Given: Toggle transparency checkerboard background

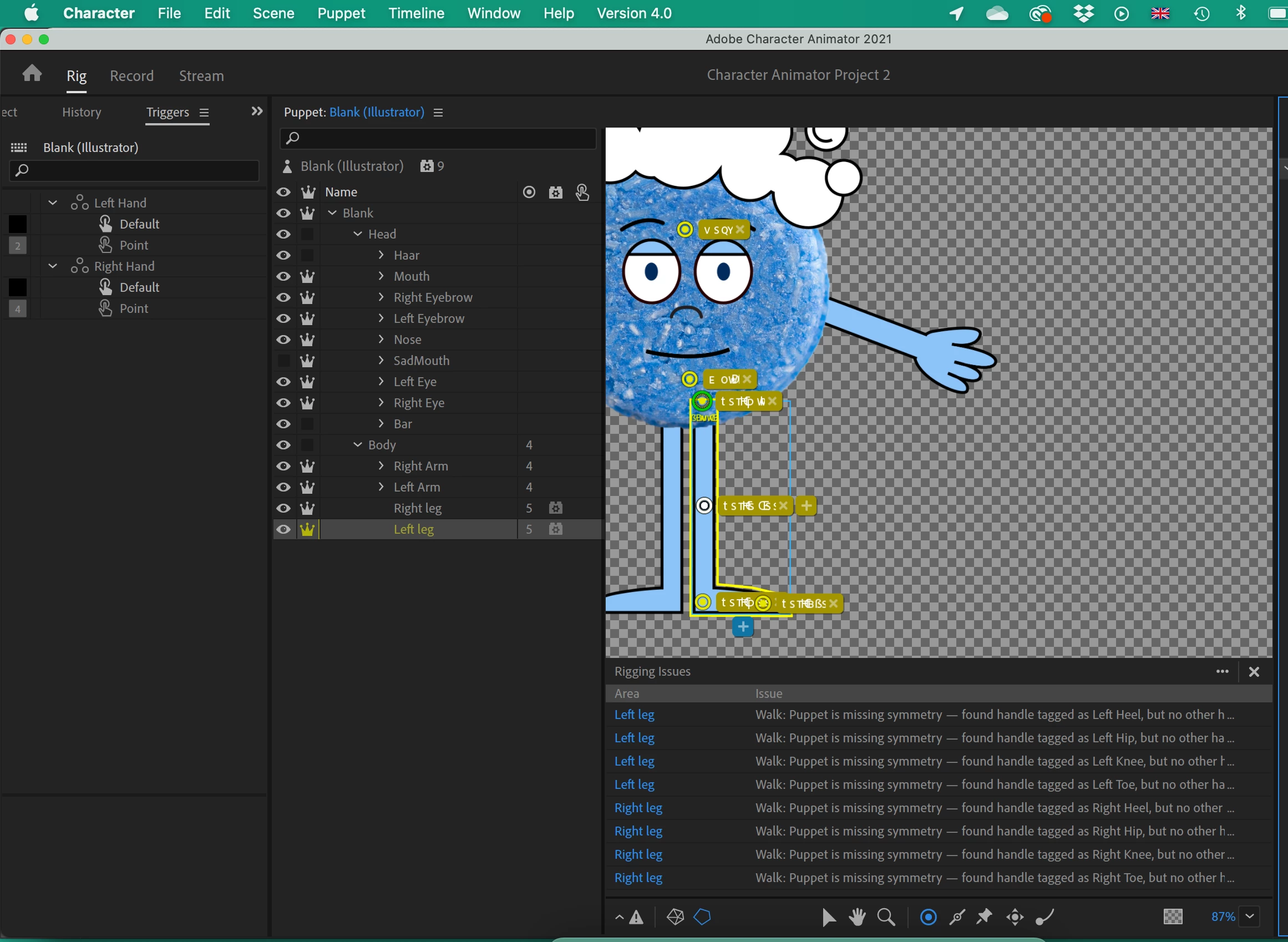Looking at the screenshot, I should pyautogui.click(x=1172, y=917).
